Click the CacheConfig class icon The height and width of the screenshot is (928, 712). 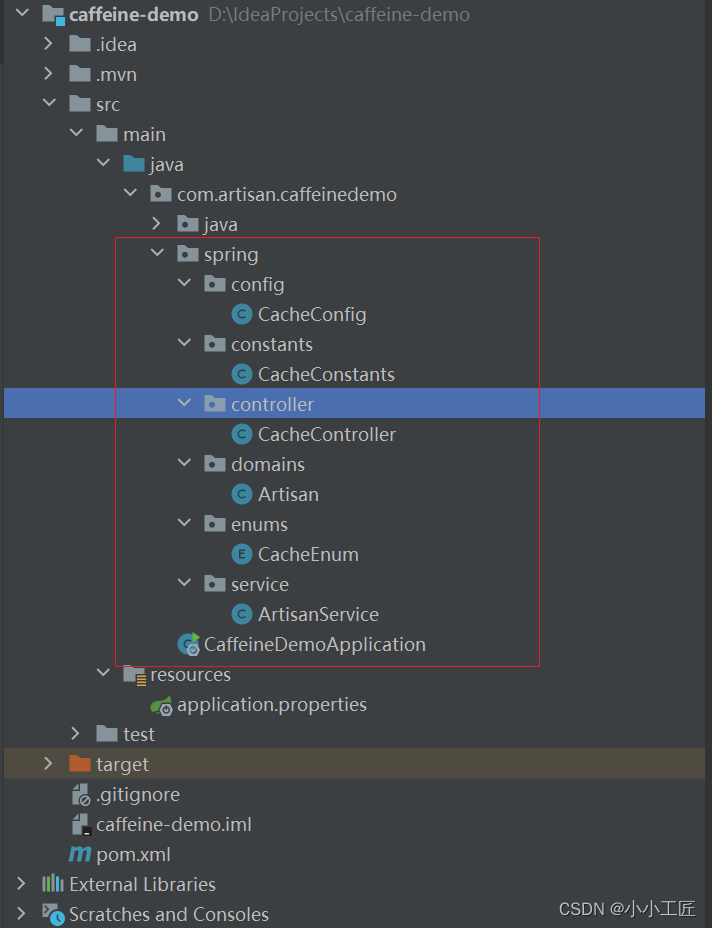241,314
